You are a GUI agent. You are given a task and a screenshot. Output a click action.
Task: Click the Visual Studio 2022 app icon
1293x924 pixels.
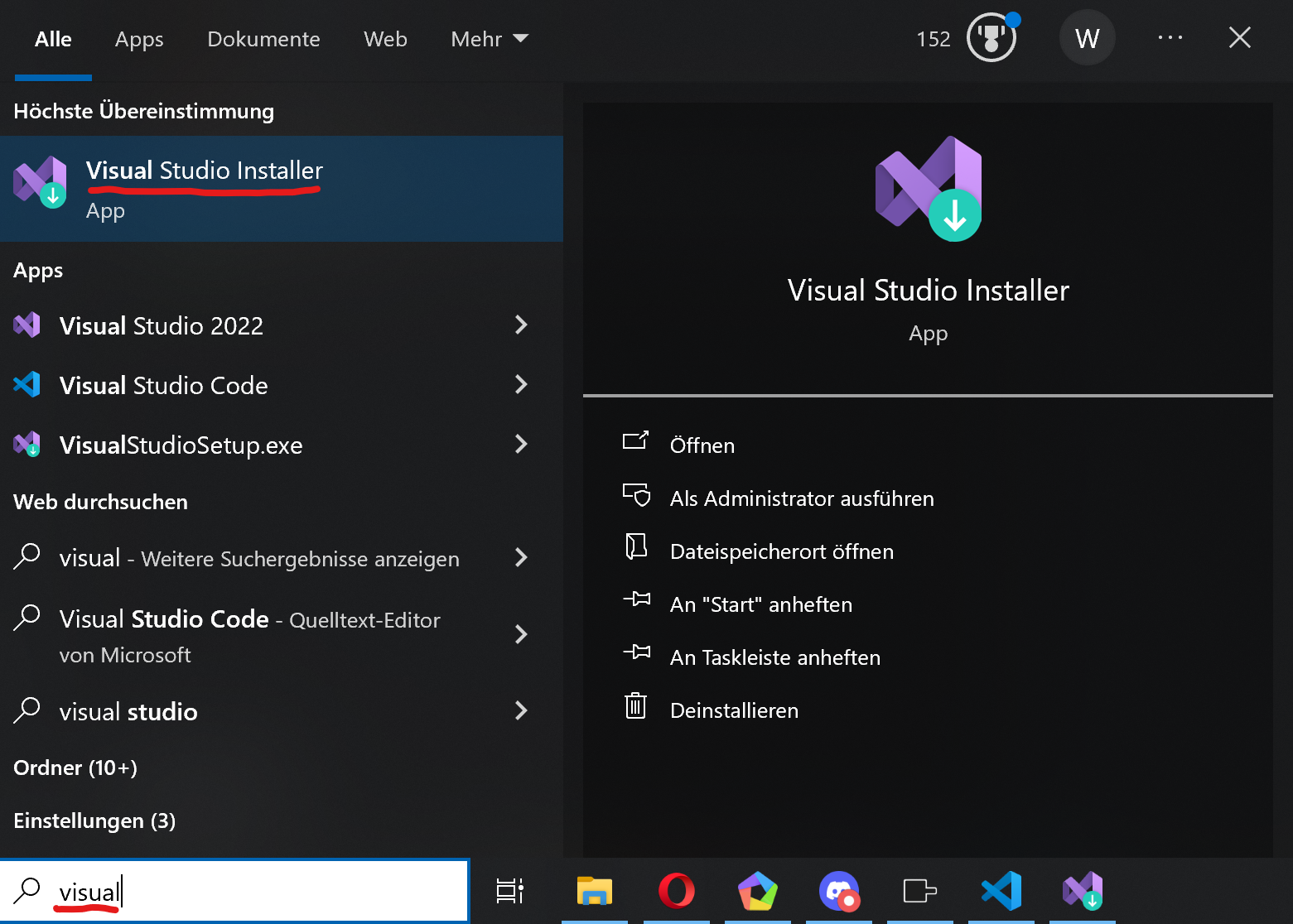point(27,325)
